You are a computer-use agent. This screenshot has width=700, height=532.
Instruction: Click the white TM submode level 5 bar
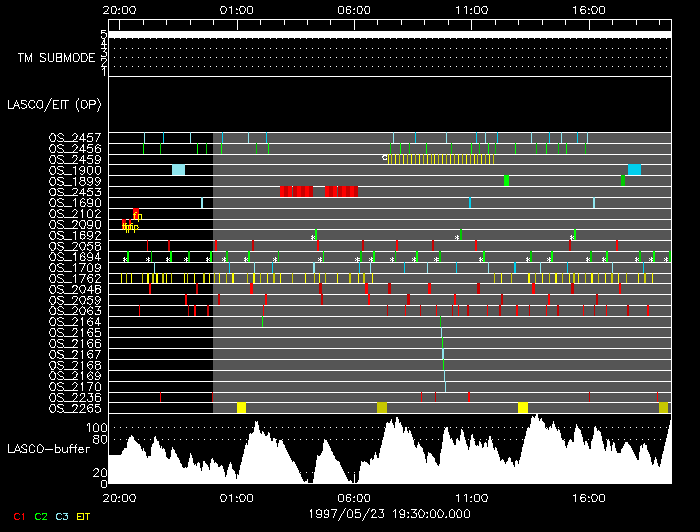[390, 34]
